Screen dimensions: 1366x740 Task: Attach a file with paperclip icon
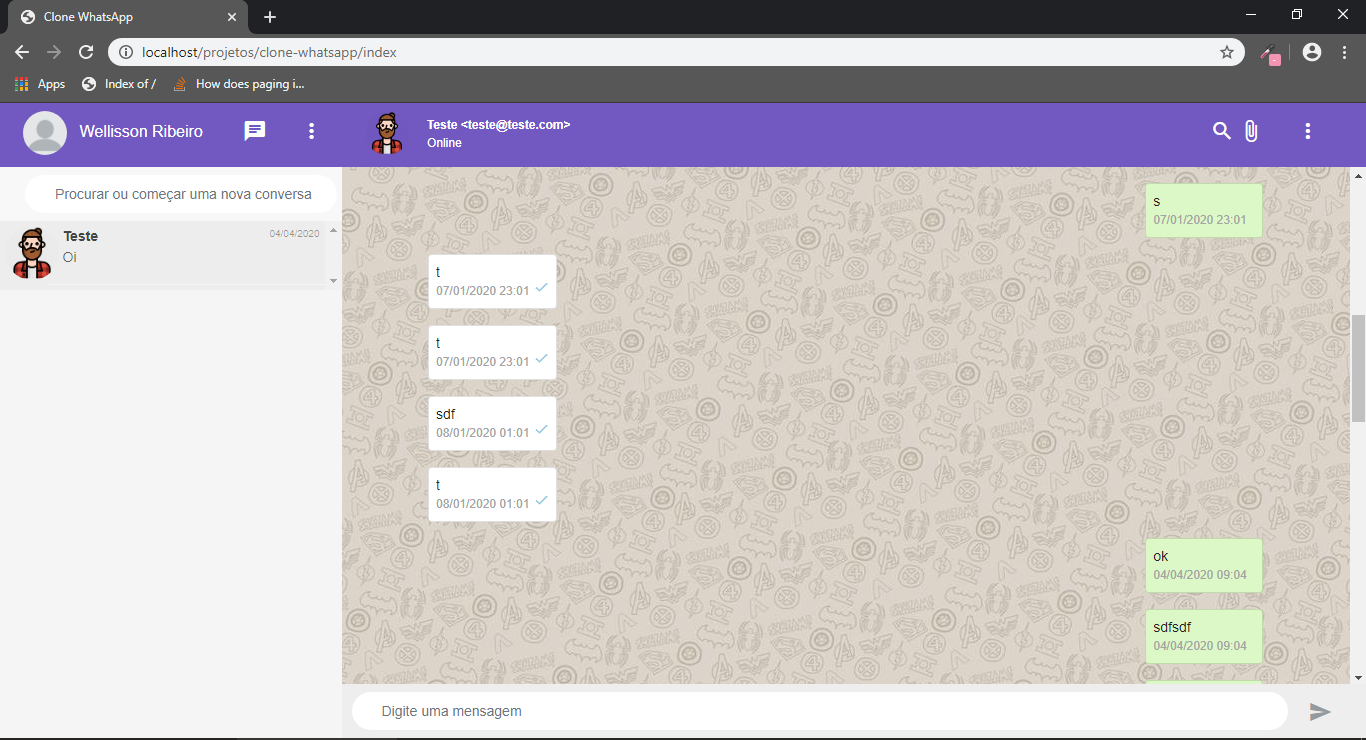[1251, 131]
